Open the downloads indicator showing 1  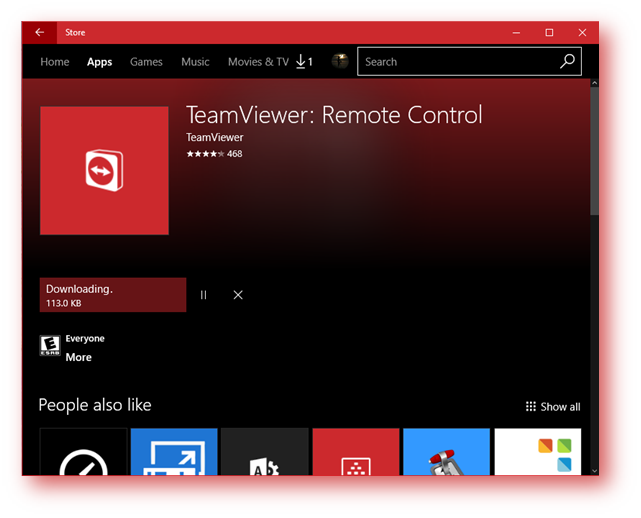pyautogui.click(x=304, y=62)
